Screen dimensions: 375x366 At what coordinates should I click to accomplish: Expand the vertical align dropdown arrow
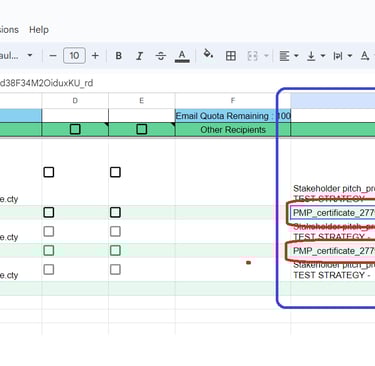[x=323, y=56]
